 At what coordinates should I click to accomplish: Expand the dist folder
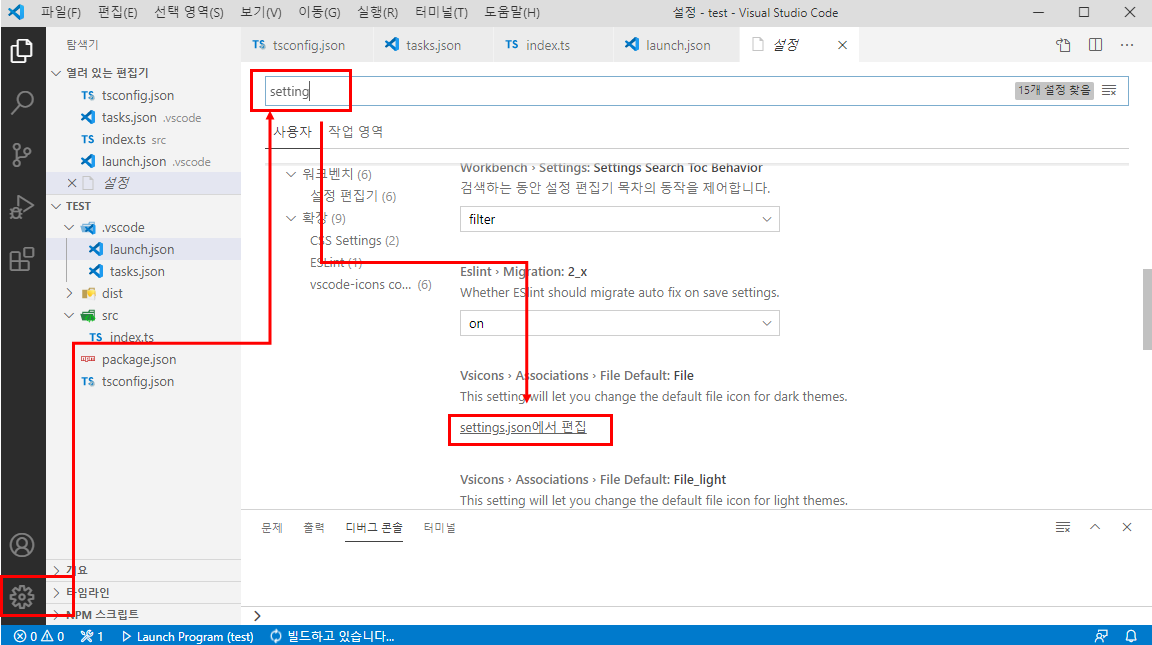[70, 293]
